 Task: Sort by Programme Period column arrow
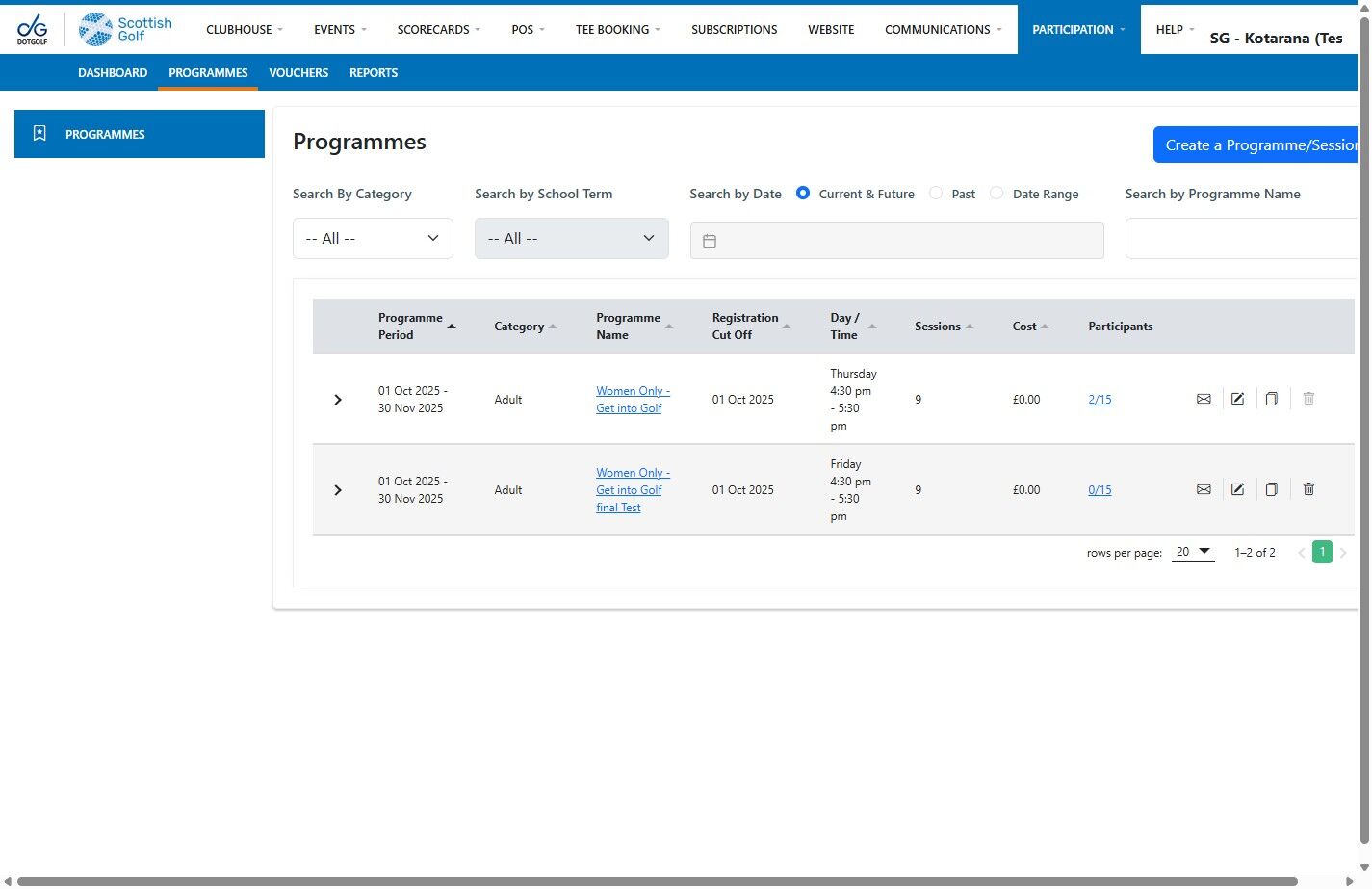coord(452,327)
